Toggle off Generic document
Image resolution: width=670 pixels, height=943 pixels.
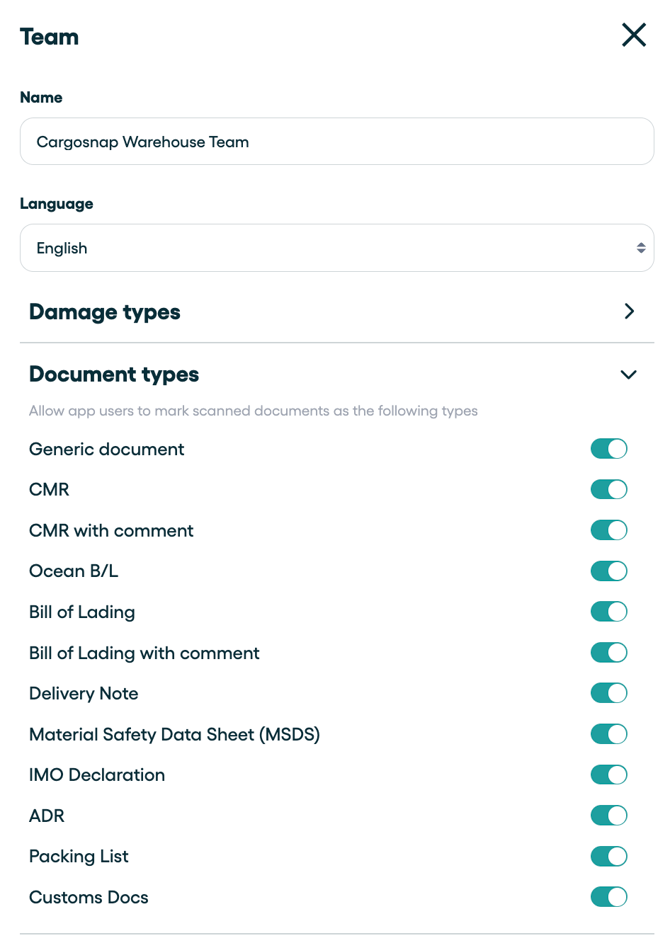click(608, 449)
